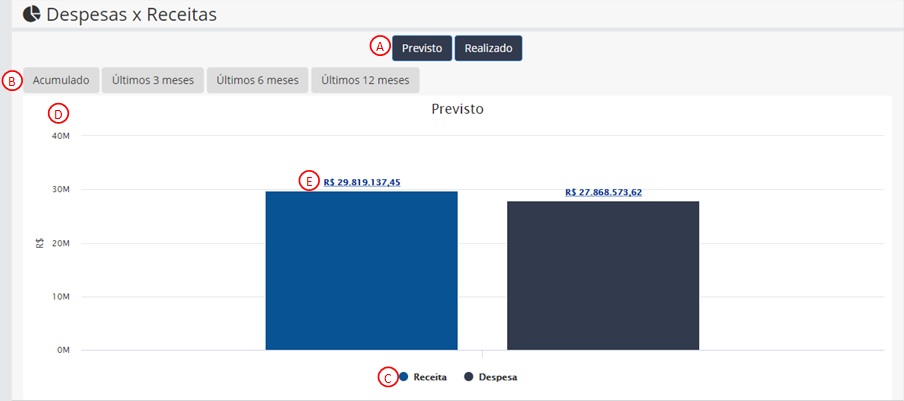Open the R$ 27.868.573,62 value link
This screenshot has height=401, width=904.
point(604,192)
